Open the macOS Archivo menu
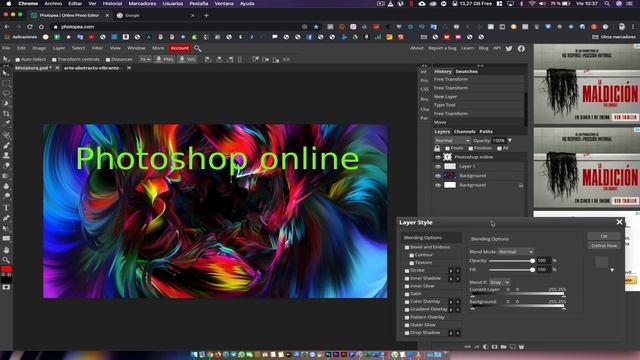This screenshot has height=360, width=640. [53, 4]
